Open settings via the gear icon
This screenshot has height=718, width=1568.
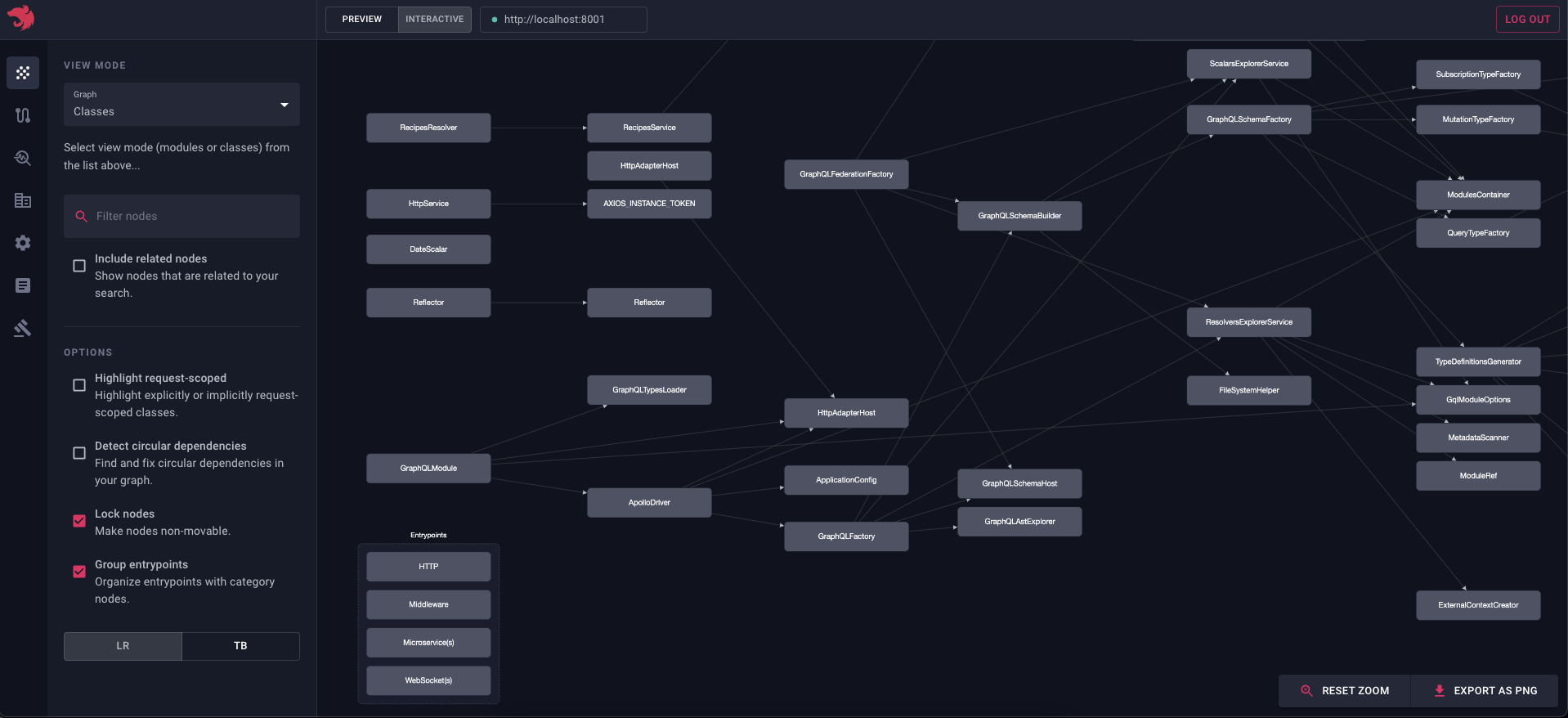[x=23, y=243]
